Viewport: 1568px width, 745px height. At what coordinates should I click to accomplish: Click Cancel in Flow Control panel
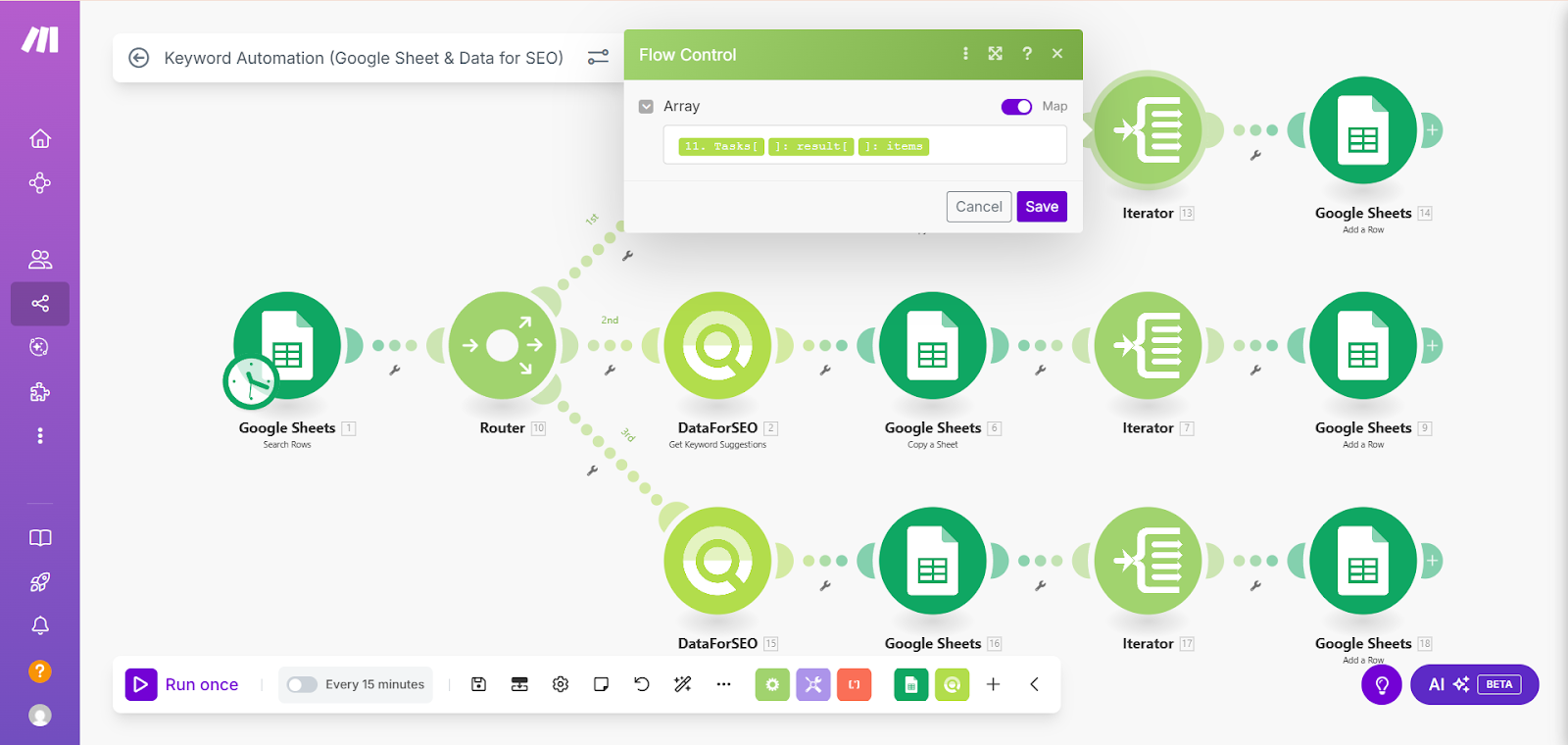979,207
